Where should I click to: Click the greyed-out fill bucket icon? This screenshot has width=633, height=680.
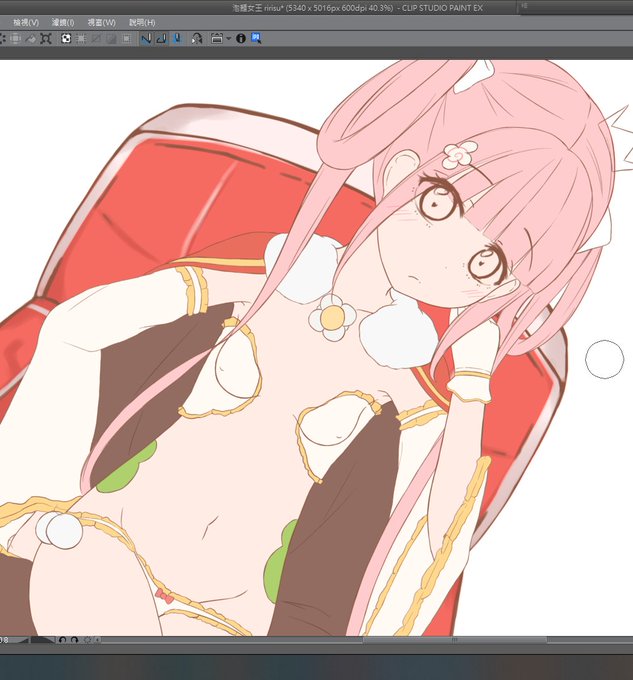[x=30, y=39]
